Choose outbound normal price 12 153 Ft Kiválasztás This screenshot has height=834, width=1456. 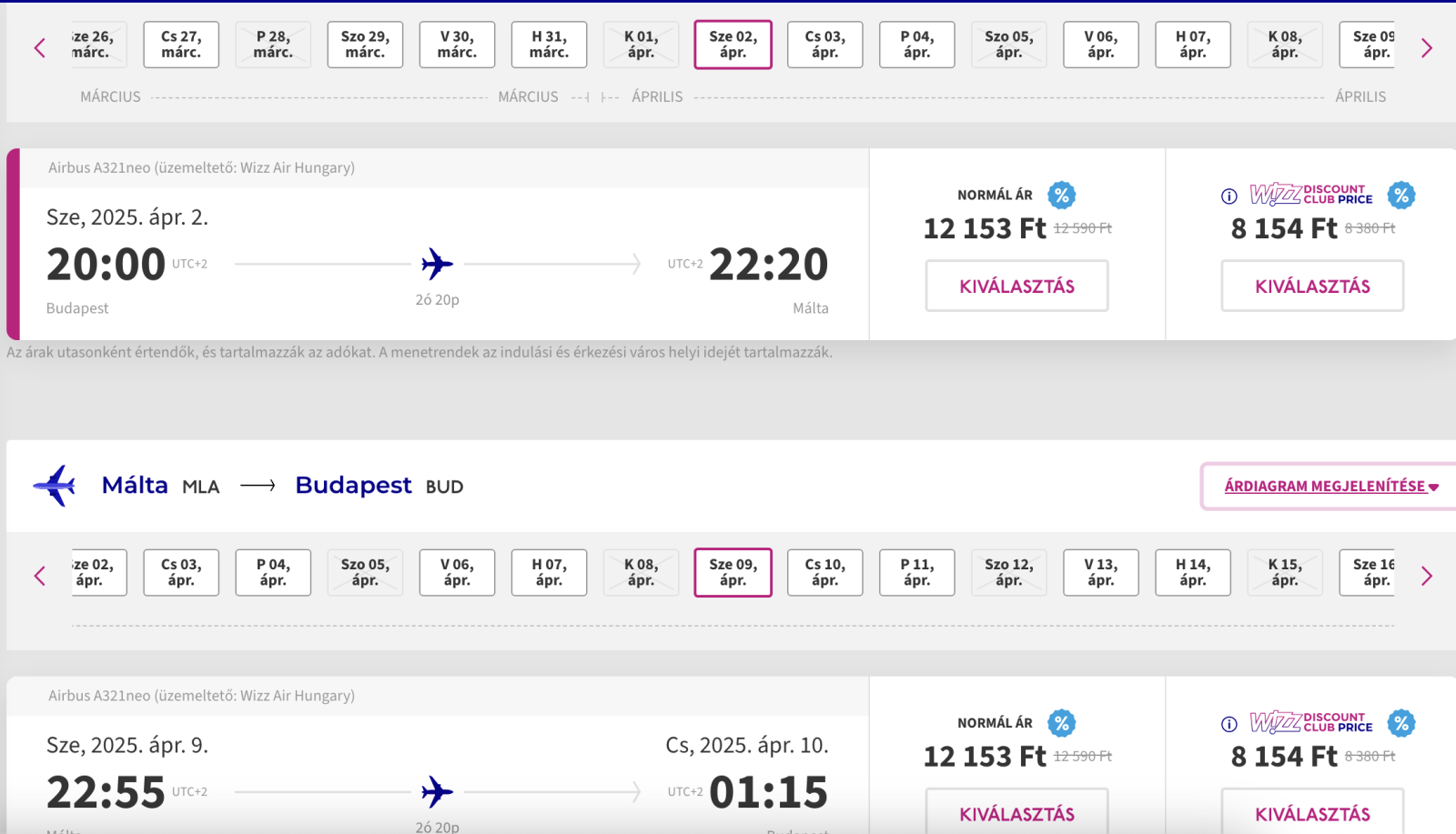[1016, 286]
